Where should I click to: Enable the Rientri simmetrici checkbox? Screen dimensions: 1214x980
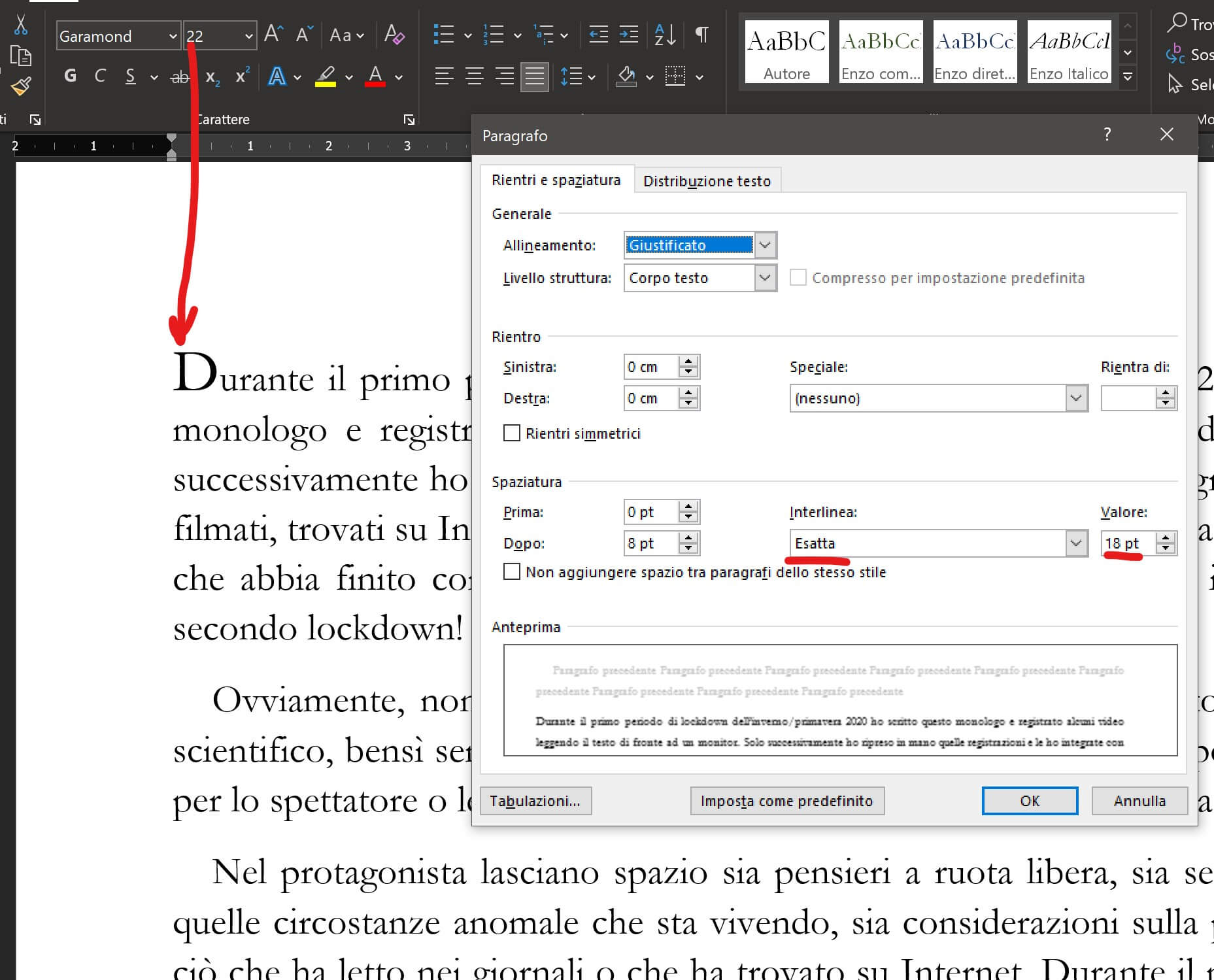point(512,433)
